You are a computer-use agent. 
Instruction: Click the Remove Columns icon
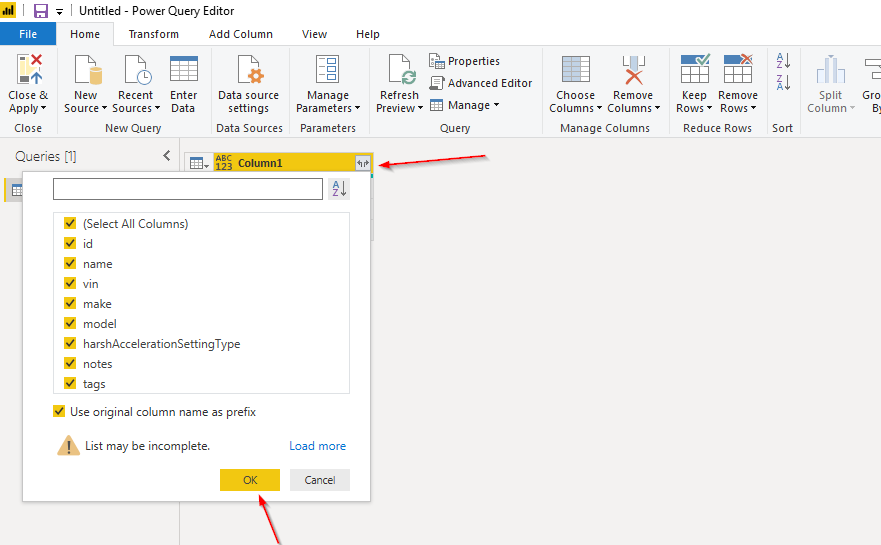pyautogui.click(x=633, y=69)
